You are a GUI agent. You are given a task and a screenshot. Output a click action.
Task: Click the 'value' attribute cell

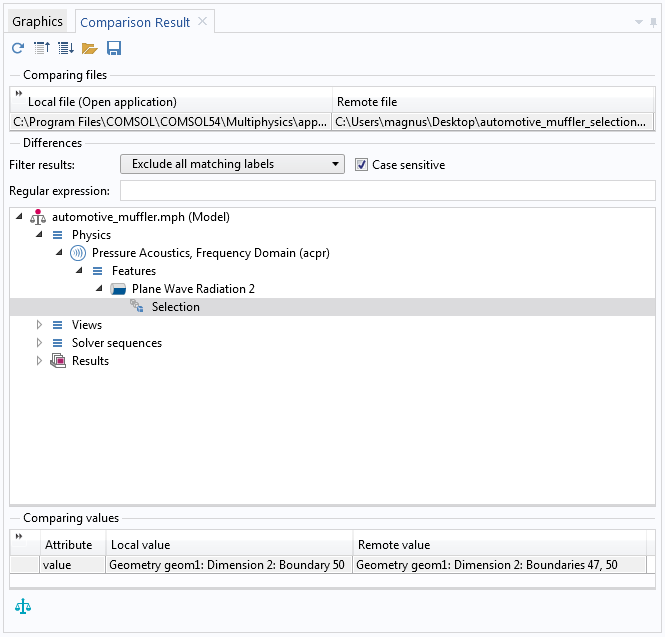point(73,565)
